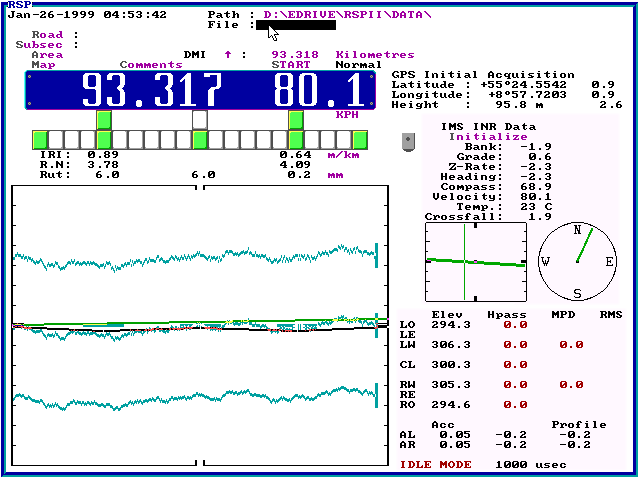Screen dimensions: 640x480
Task: Click the Area label
Action: click(47, 55)
